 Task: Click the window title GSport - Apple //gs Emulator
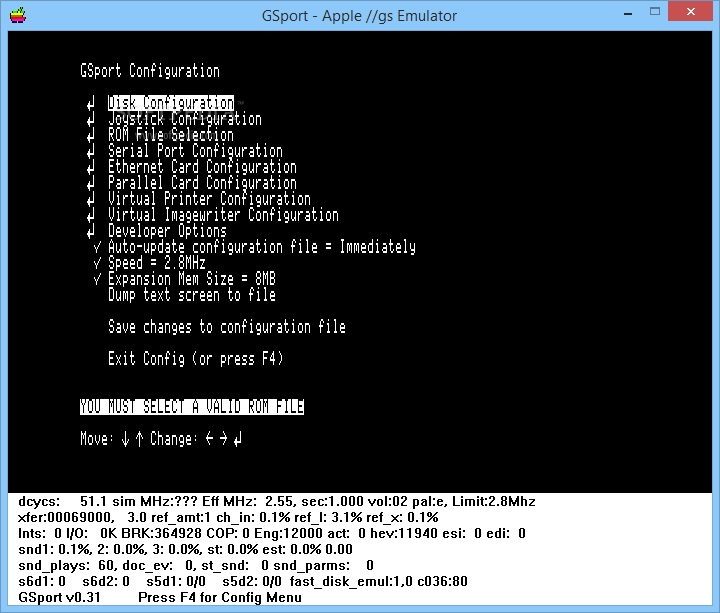pyautogui.click(x=359, y=16)
